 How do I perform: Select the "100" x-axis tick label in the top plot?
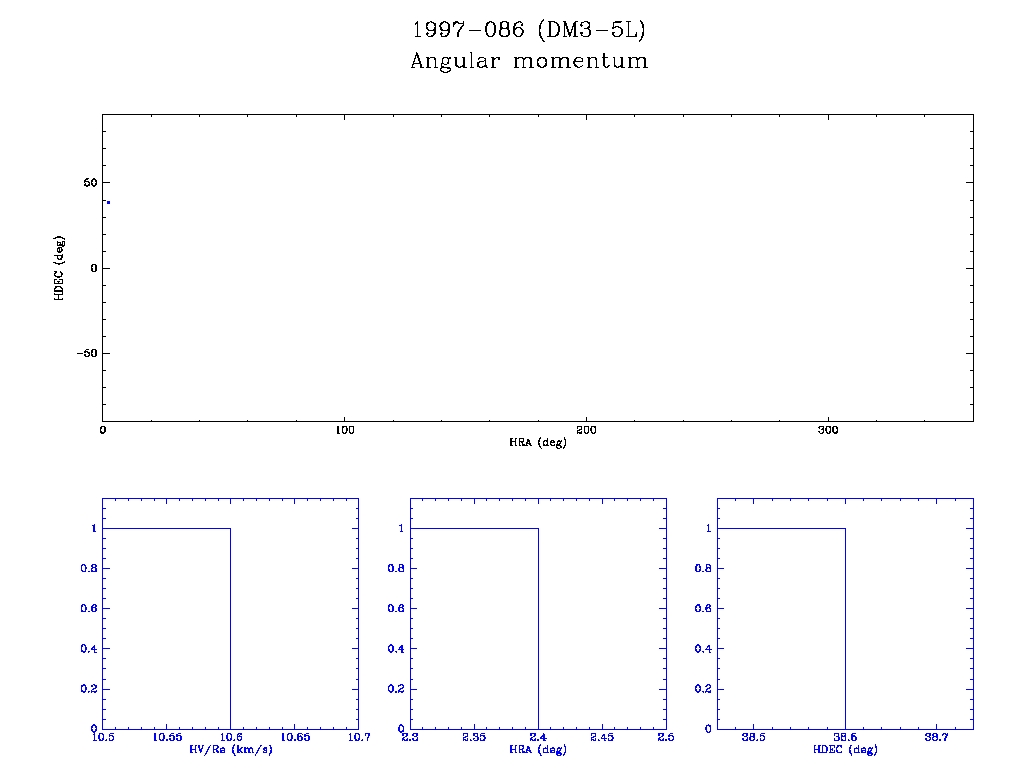[344, 430]
